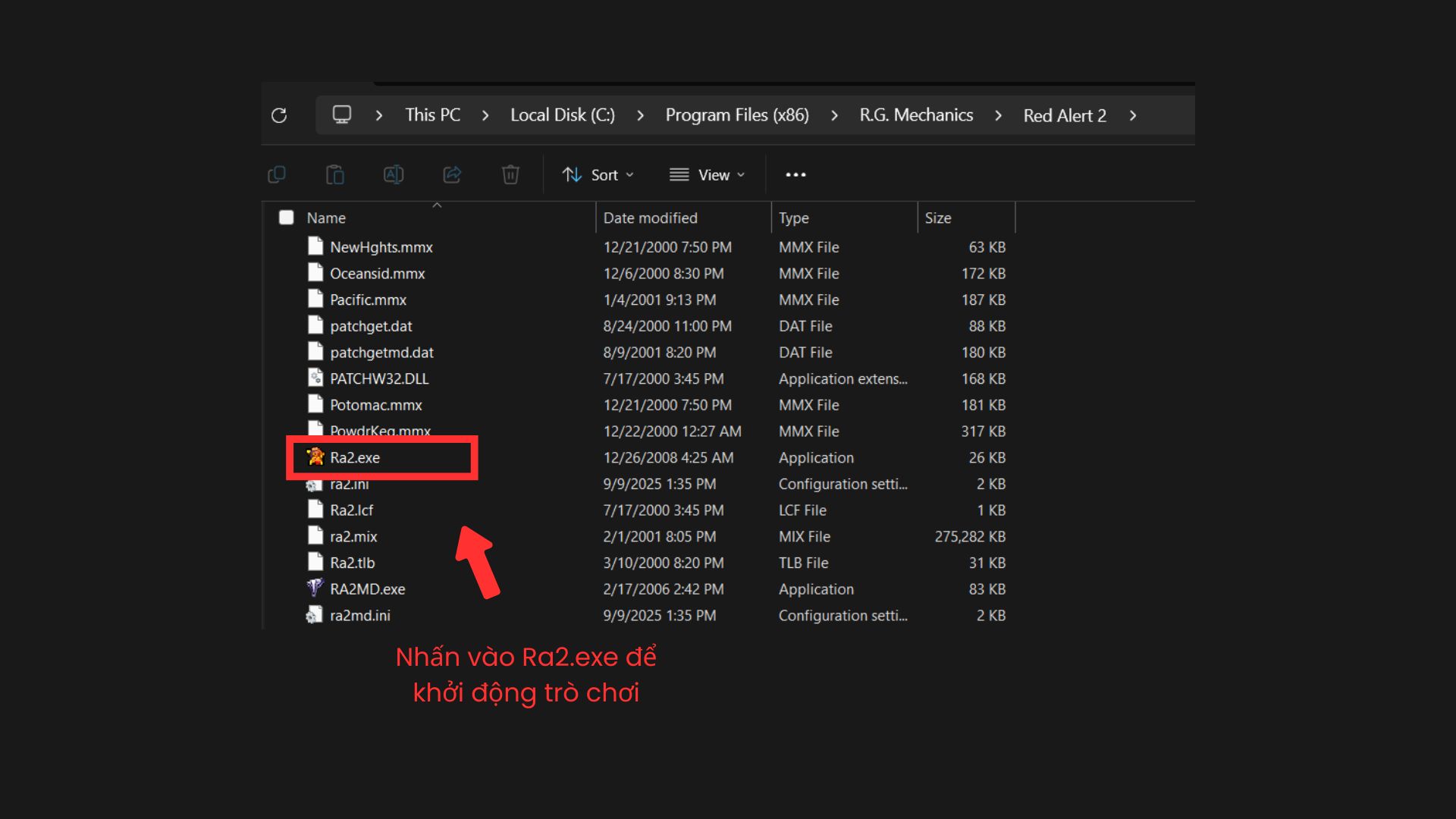Go to Local Disk (C:) breadcrumb

pos(563,115)
